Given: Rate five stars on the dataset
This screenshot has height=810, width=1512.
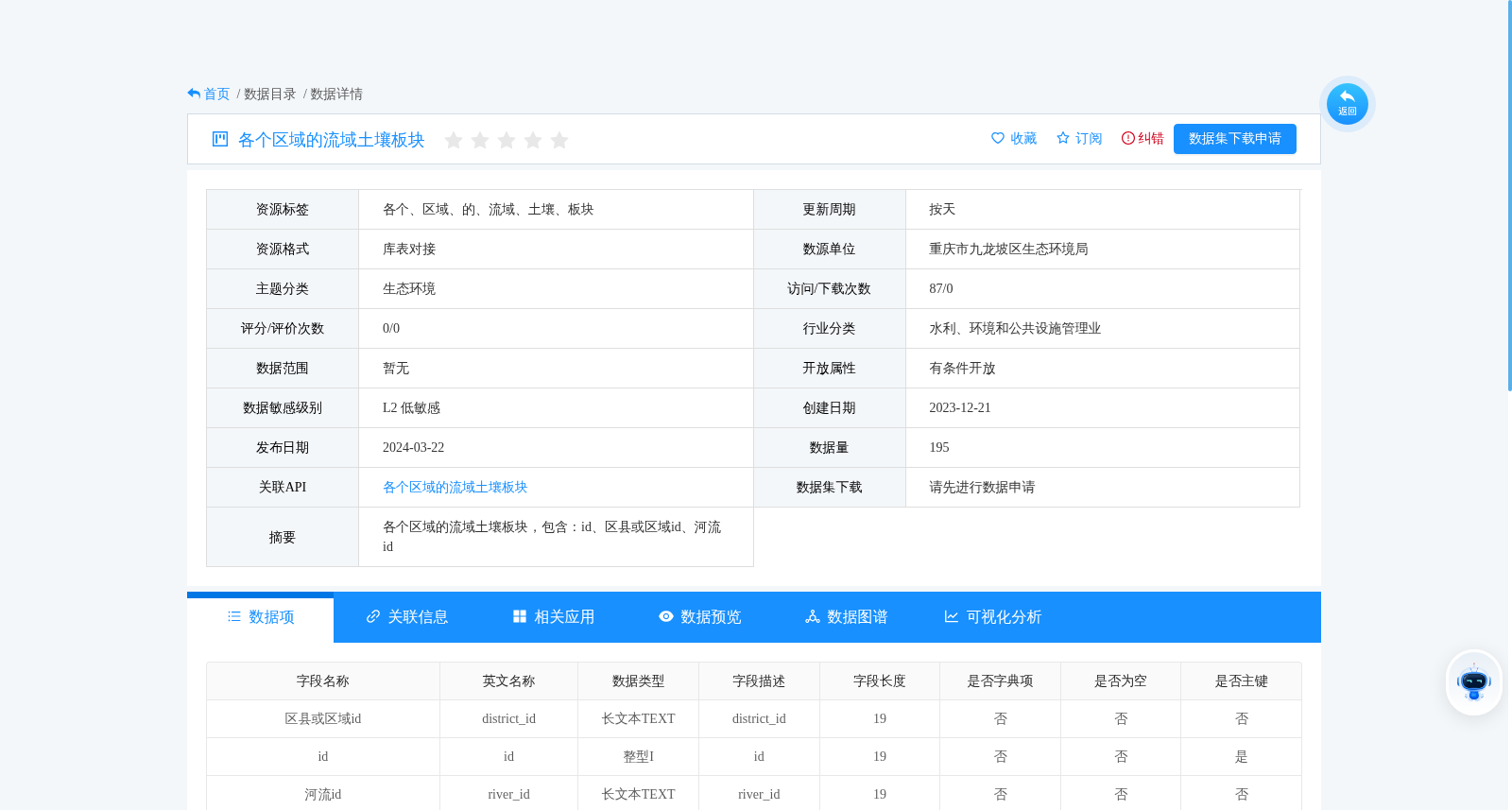Looking at the screenshot, I should (x=559, y=140).
